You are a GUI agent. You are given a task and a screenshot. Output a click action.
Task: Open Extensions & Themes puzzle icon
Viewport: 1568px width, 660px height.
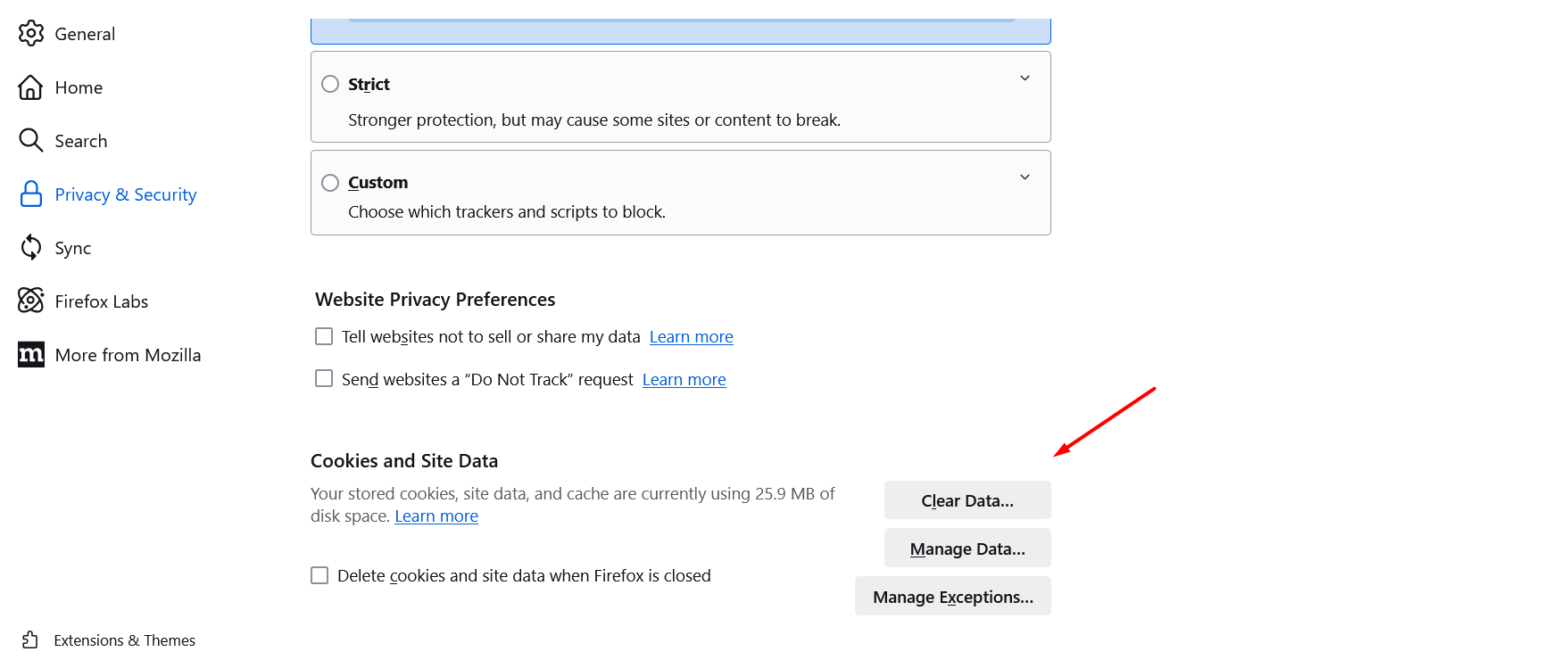[x=30, y=639]
